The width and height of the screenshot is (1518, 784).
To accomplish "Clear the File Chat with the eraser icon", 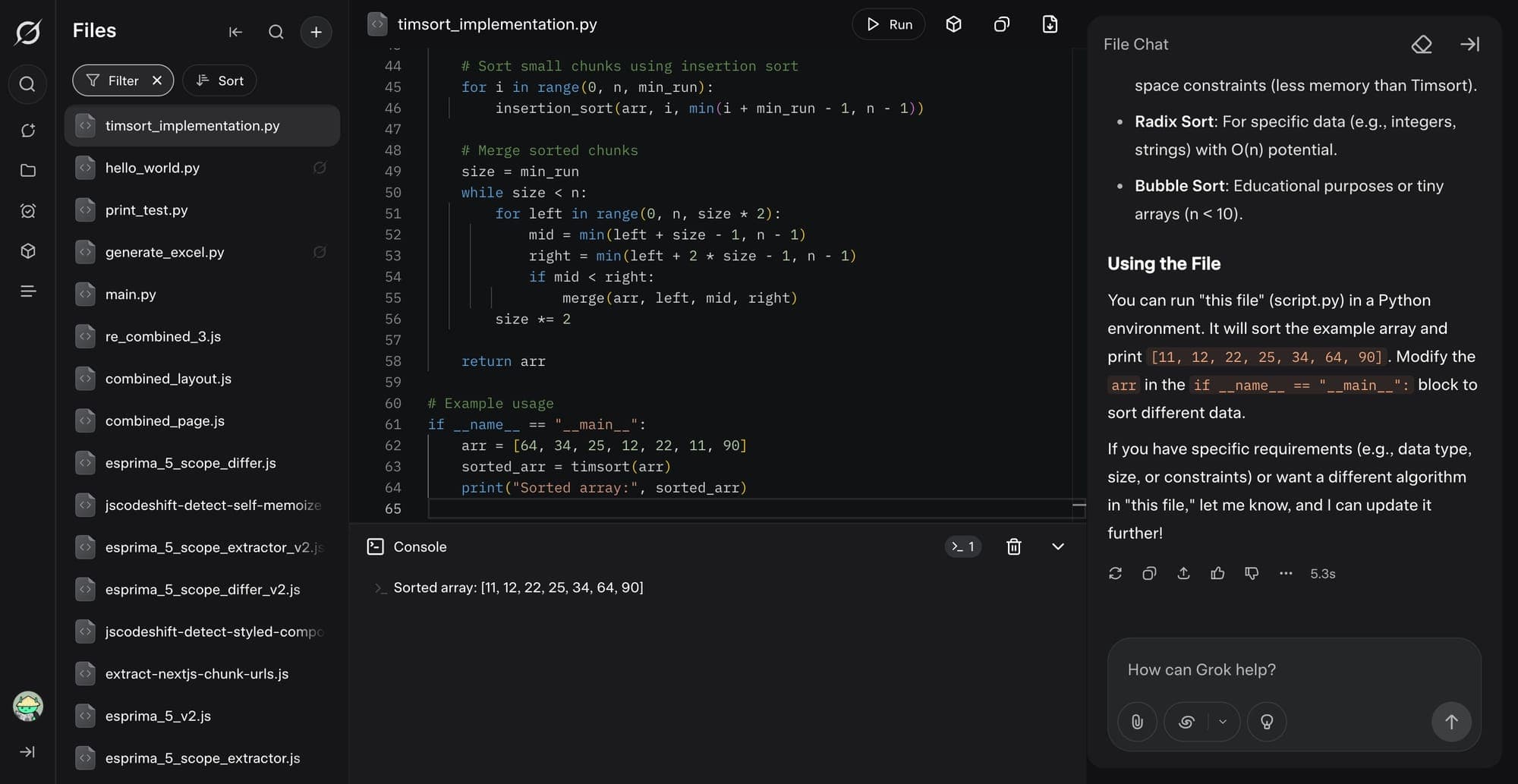I will (1422, 44).
